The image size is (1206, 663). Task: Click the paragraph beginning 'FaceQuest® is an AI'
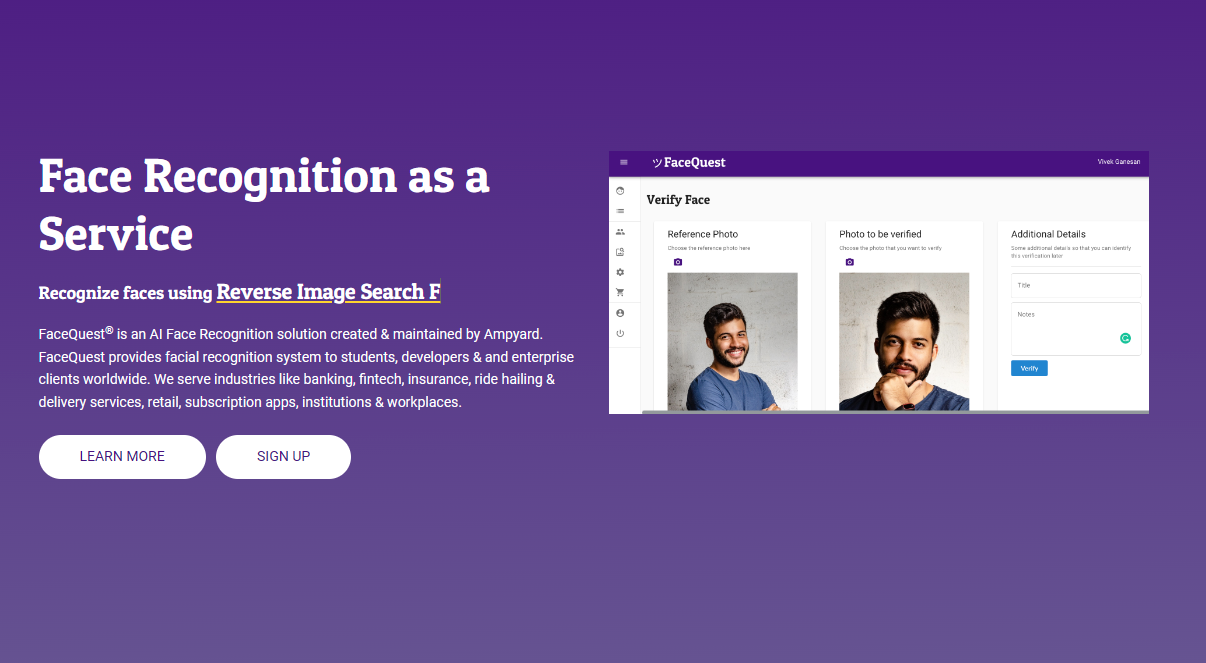coord(307,367)
